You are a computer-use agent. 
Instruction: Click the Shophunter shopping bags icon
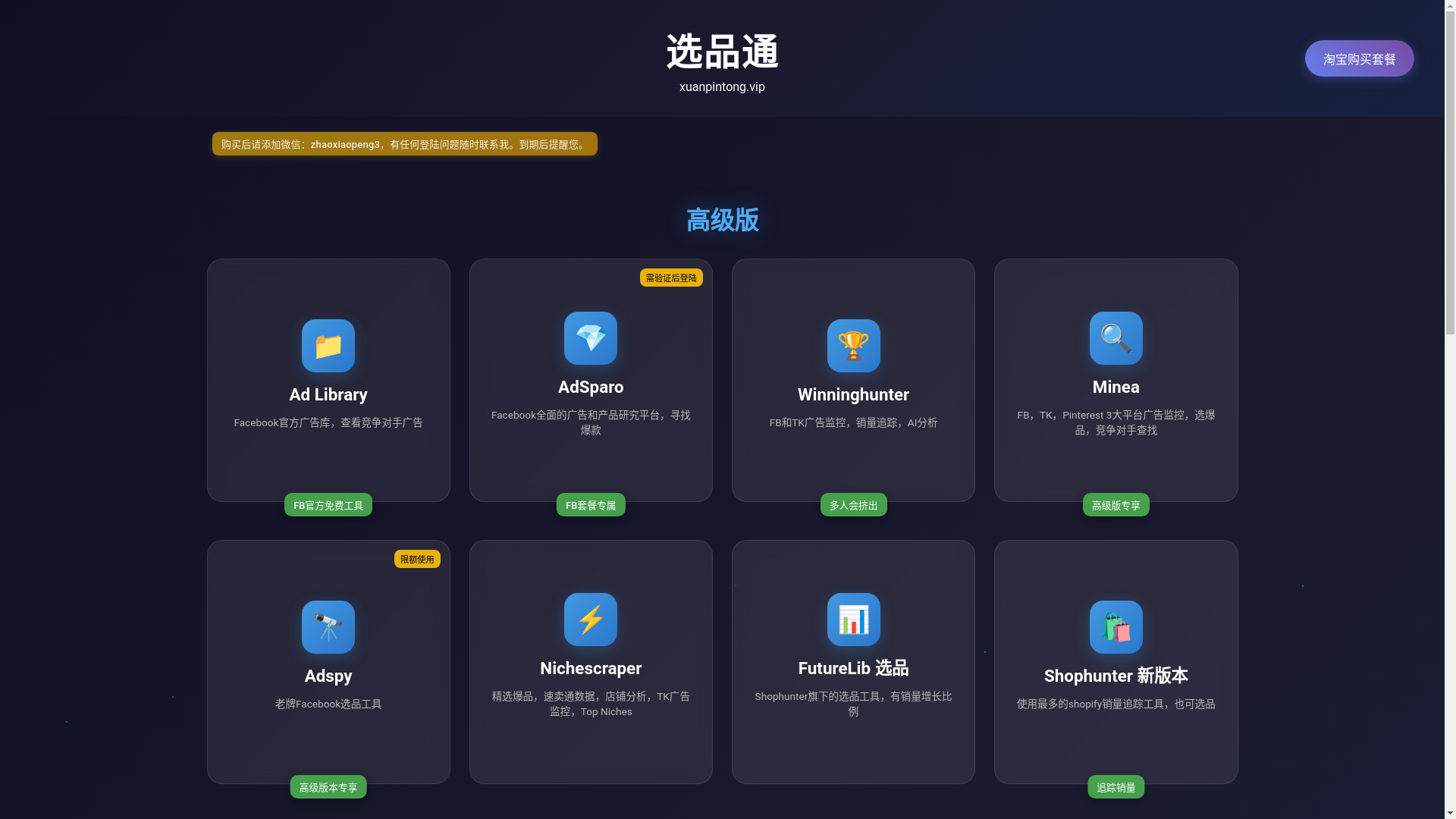[1116, 627]
